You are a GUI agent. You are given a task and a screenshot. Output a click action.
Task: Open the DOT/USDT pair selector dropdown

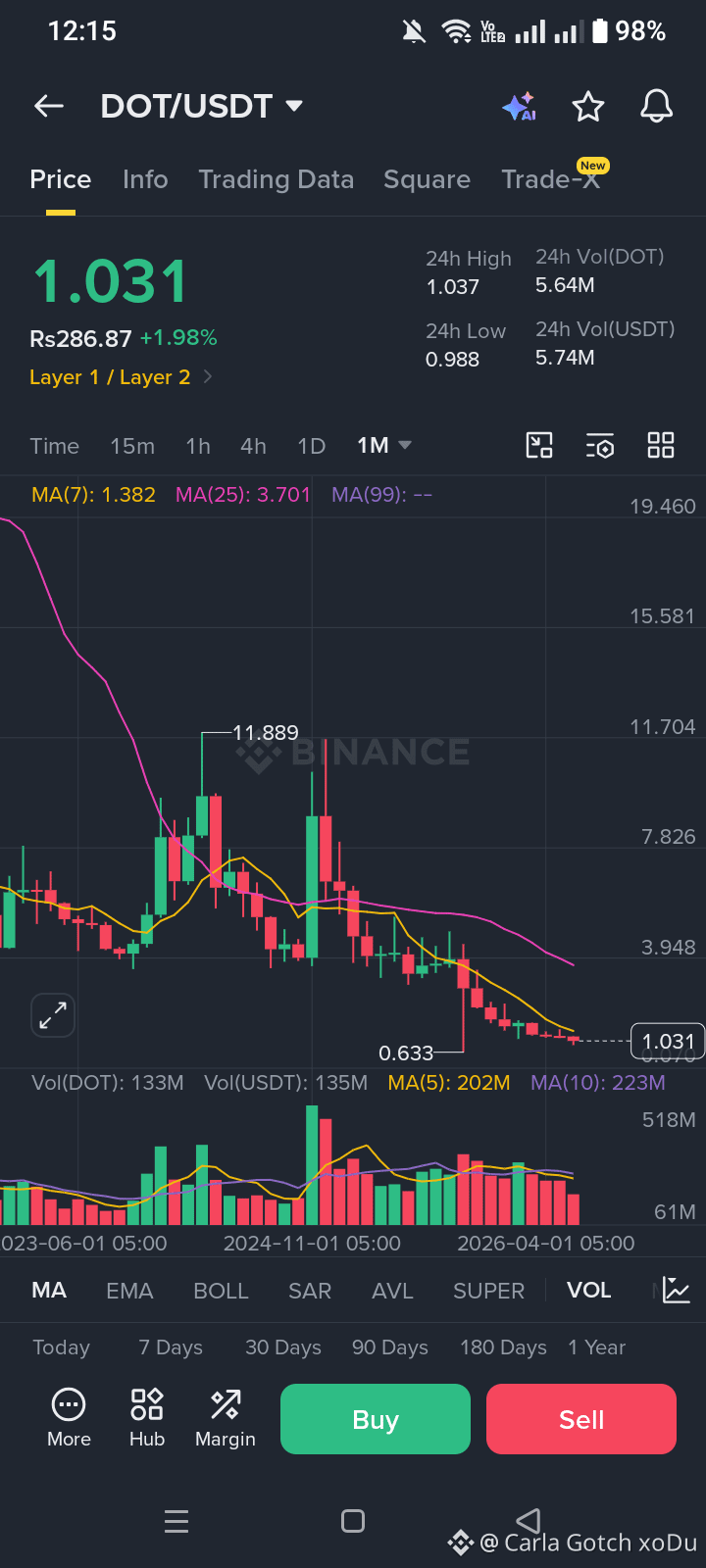click(x=202, y=106)
